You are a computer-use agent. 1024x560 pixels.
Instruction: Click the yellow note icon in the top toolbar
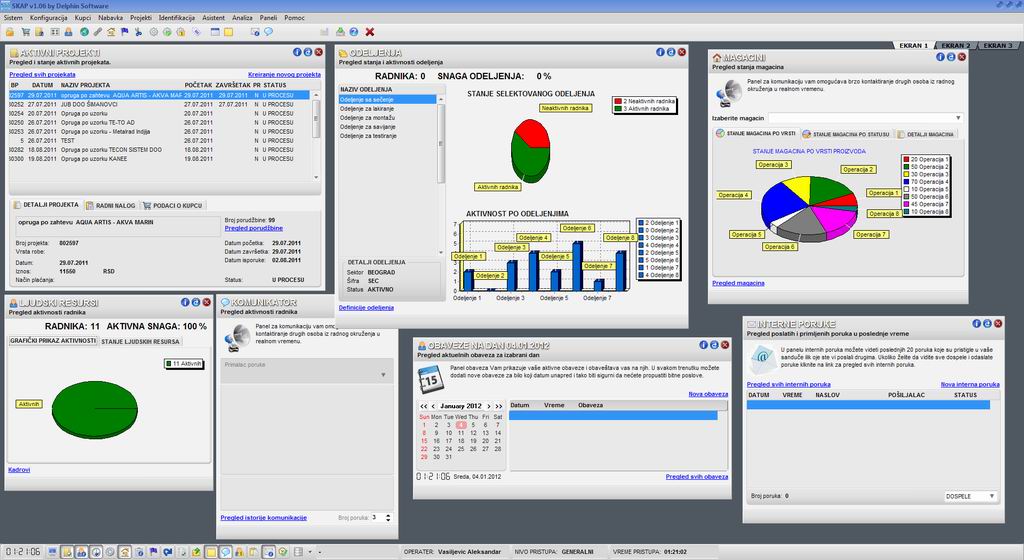228,31
